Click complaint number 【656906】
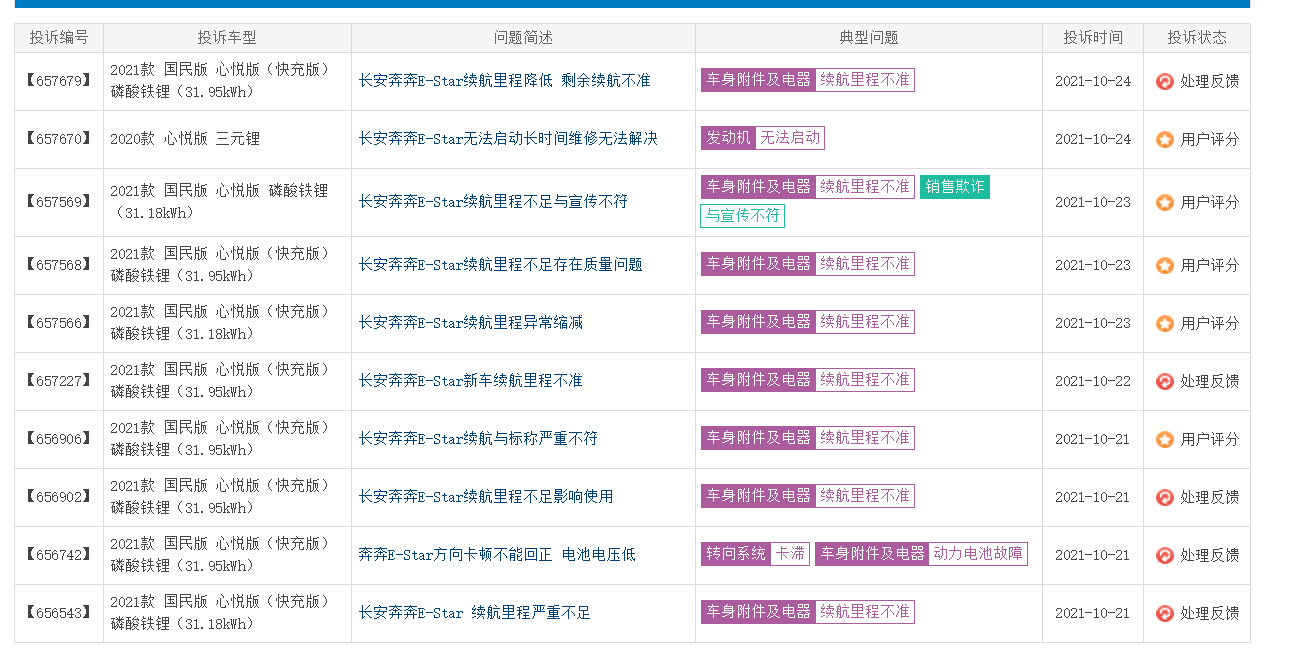Viewport: 1310px width, 658px height. 59,439
